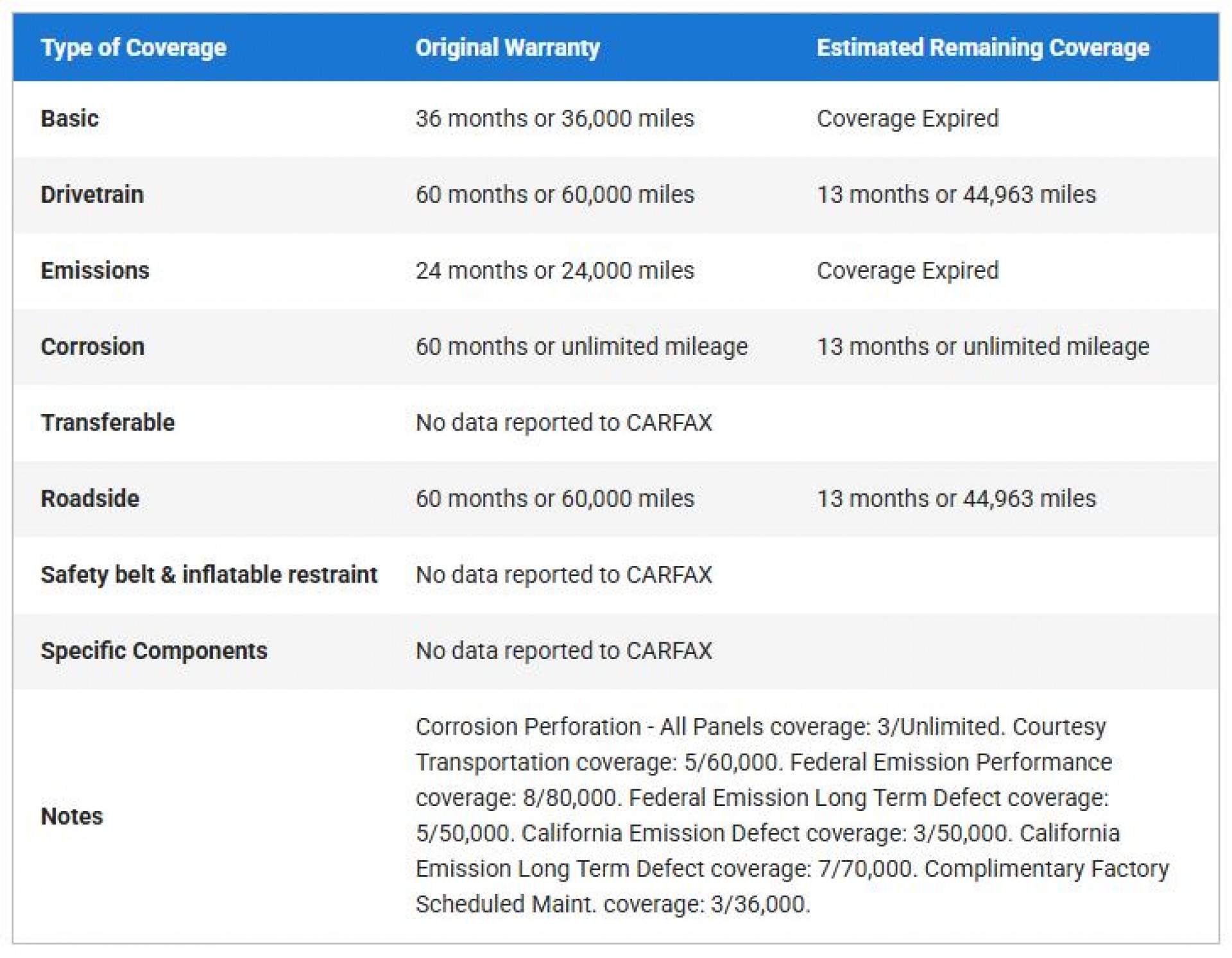Click the Type of Coverage column header

pyautogui.click(x=133, y=47)
